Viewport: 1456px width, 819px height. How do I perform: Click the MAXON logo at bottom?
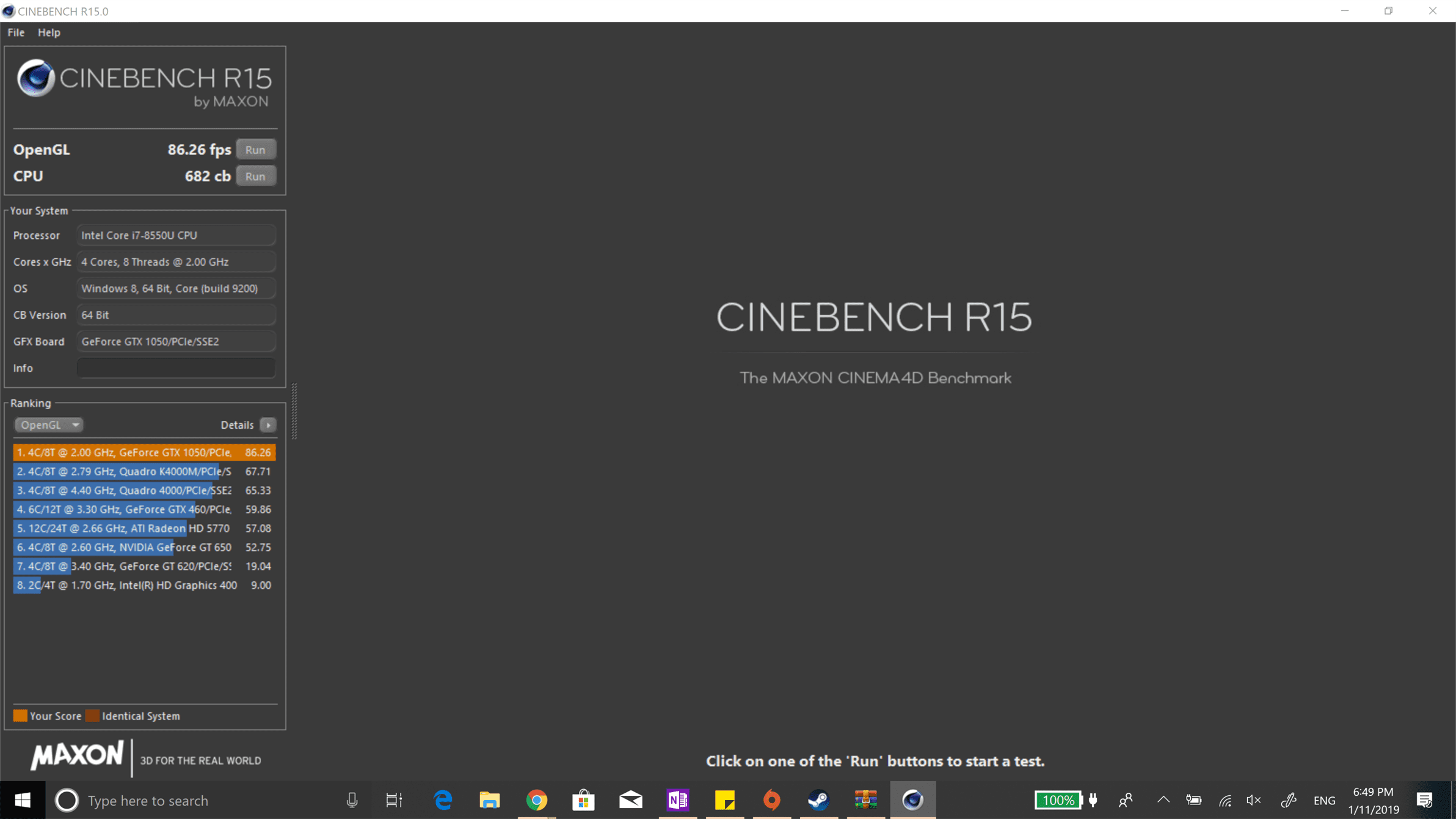[x=77, y=755]
